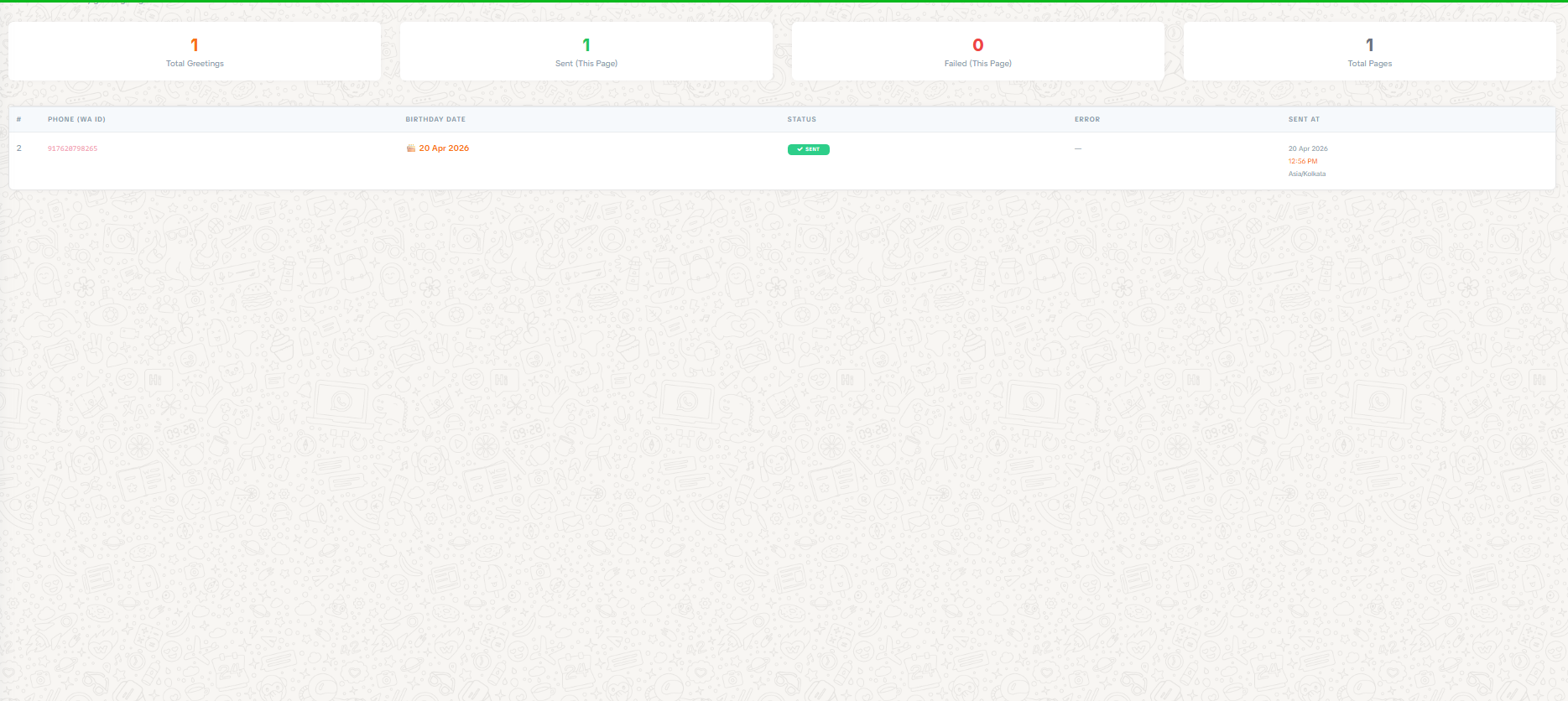Open the Failed (This Page) stat card
The height and width of the screenshot is (701, 1568).
tap(978, 51)
